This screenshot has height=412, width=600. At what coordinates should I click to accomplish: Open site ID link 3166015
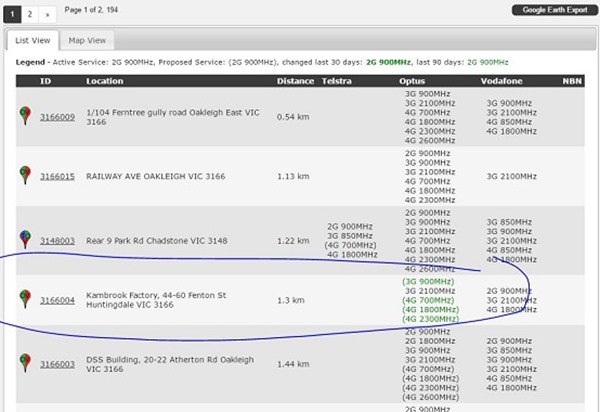pyautogui.click(x=57, y=176)
